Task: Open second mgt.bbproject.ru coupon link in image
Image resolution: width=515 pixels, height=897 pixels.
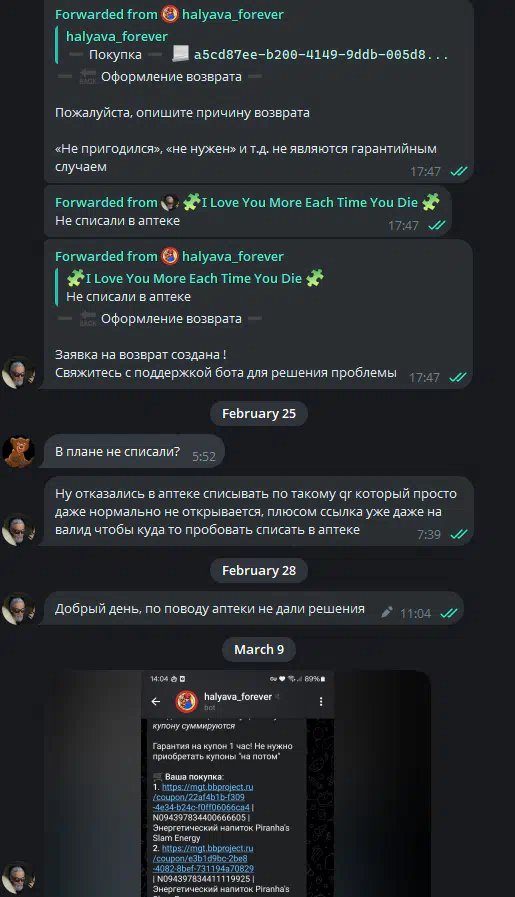Action: pyautogui.click(x=203, y=858)
